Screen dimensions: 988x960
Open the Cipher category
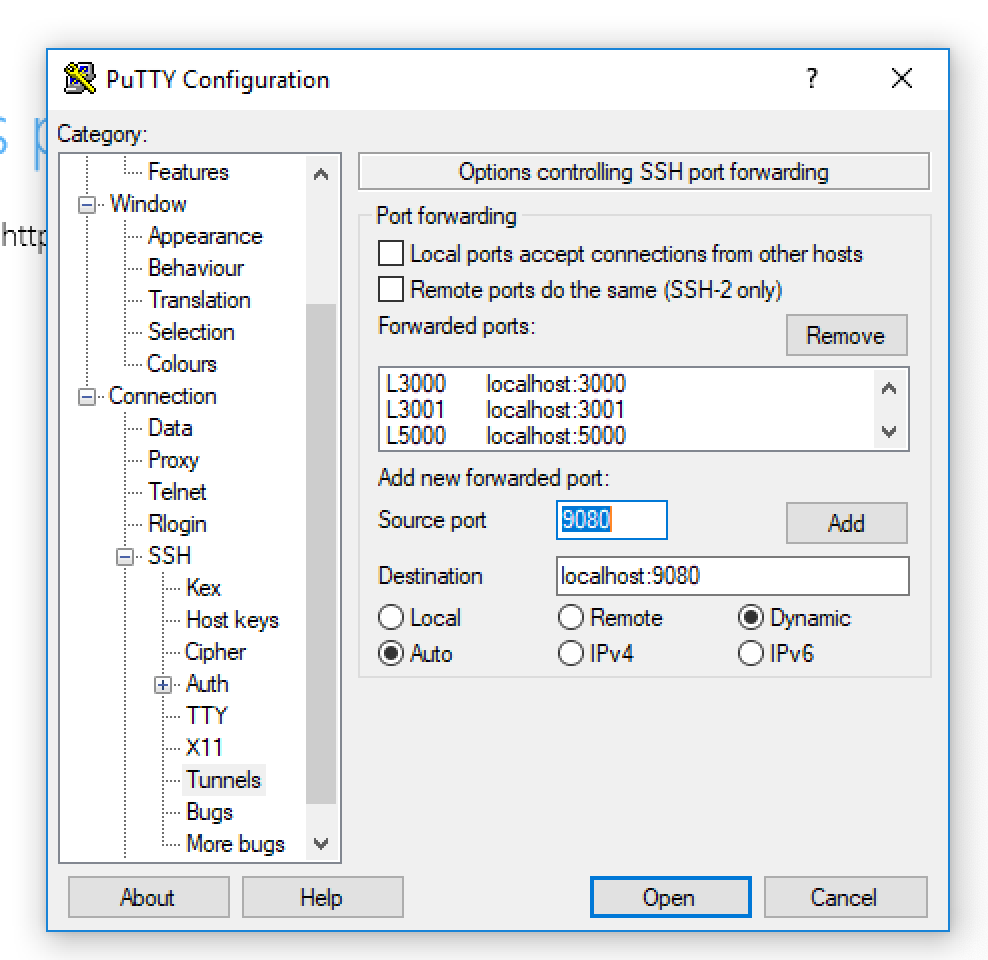pos(215,652)
